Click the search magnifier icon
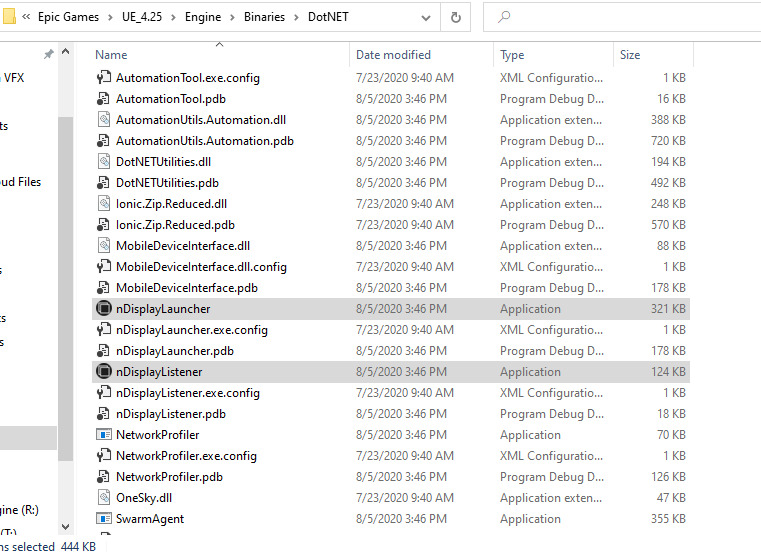This screenshot has height=558, width=761. pos(504,17)
